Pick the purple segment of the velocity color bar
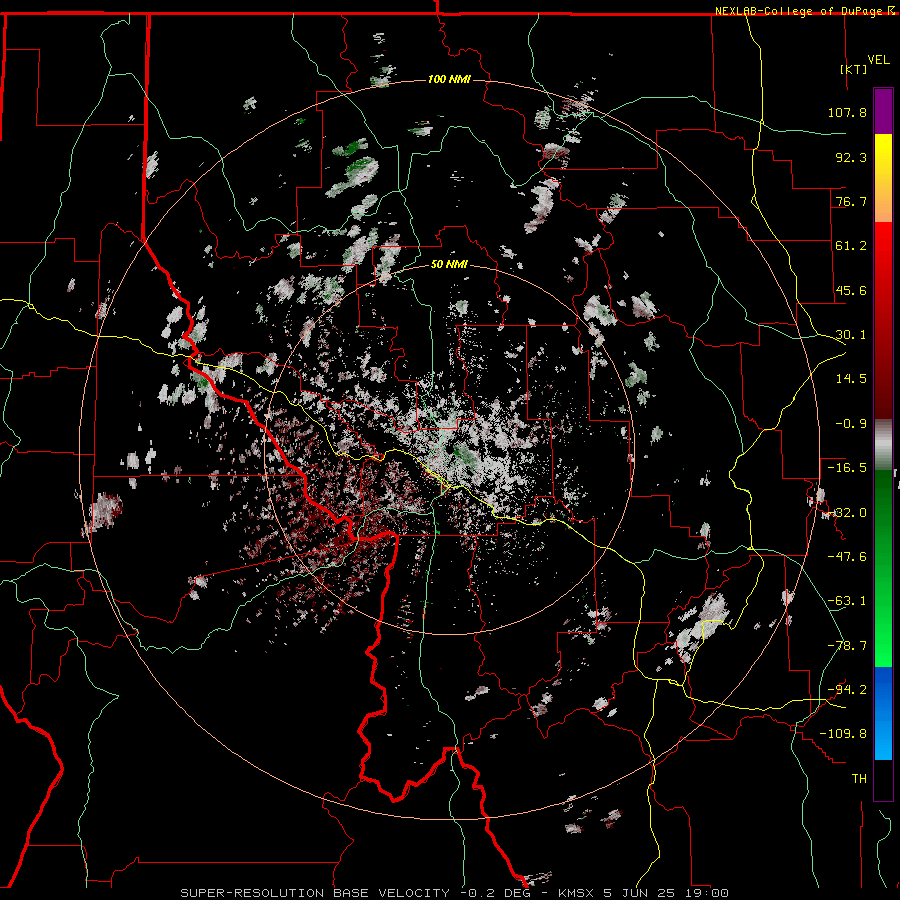The height and width of the screenshot is (900, 900). (883, 111)
